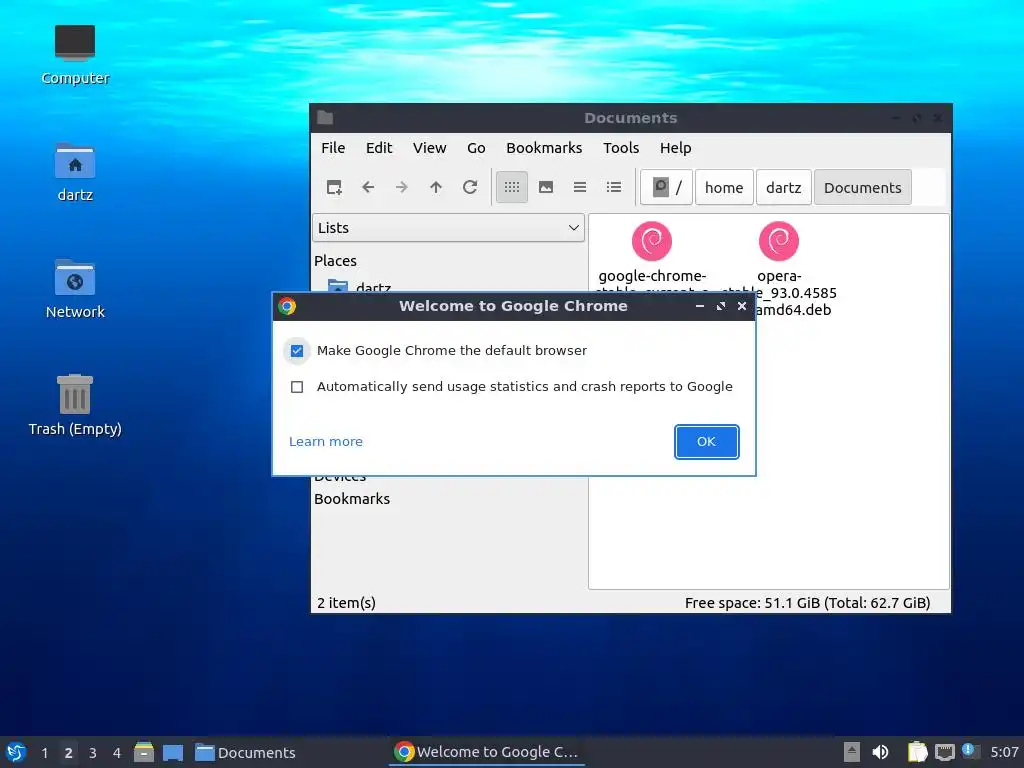
Task: Click the 5:07 clock on taskbar
Action: pyautogui.click(x=1004, y=752)
